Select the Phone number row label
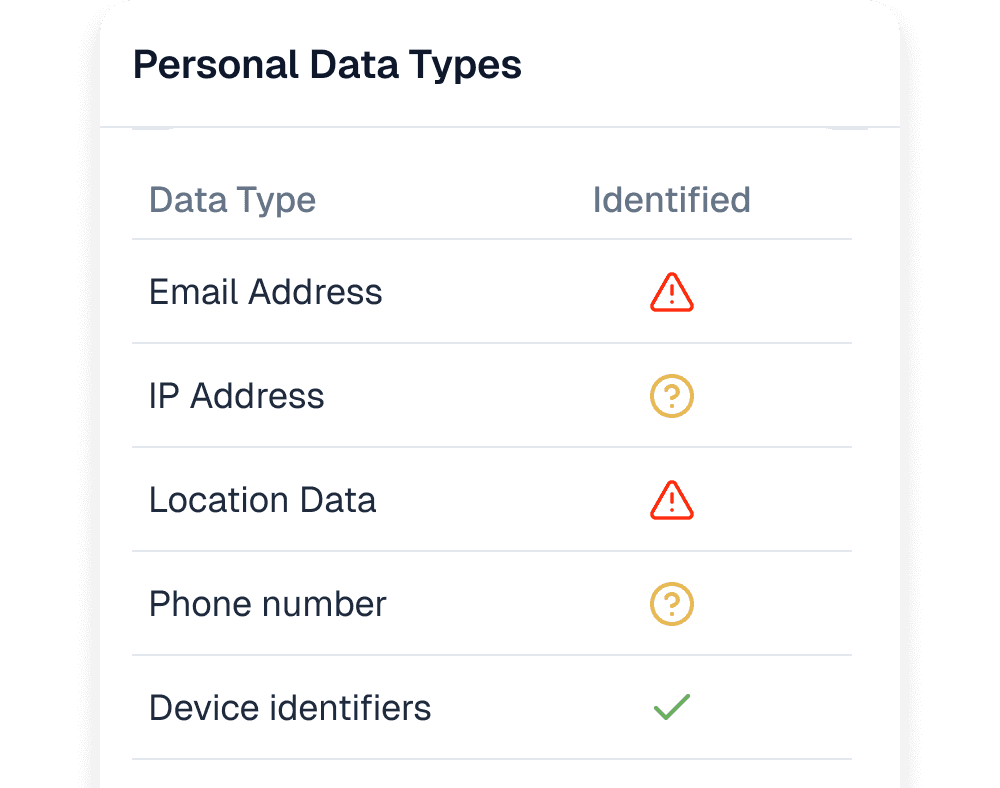Viewport: 1000px width, 788px height. click(x=267, y=604)
